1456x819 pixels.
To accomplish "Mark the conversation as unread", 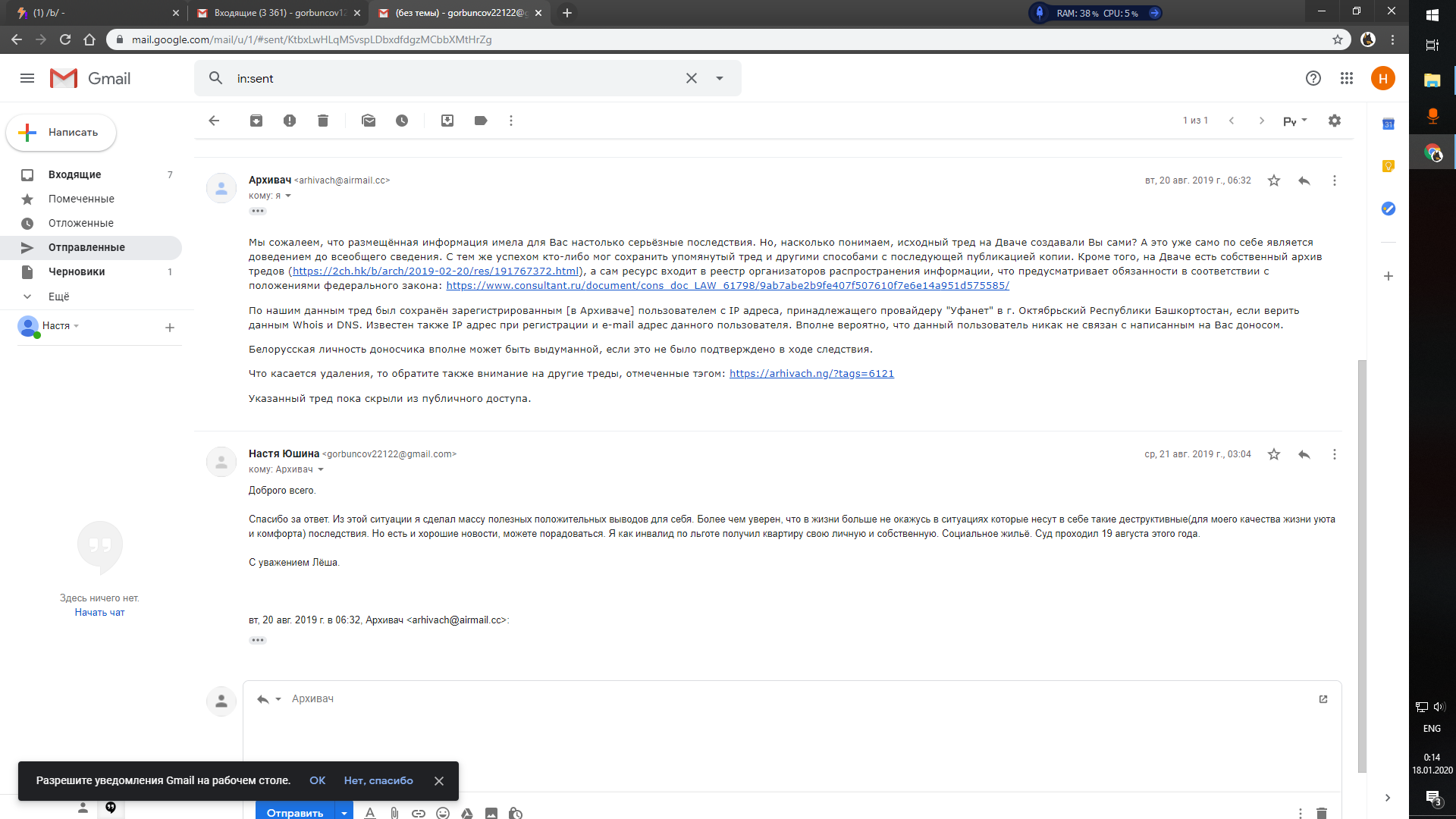I will point(369,121).
